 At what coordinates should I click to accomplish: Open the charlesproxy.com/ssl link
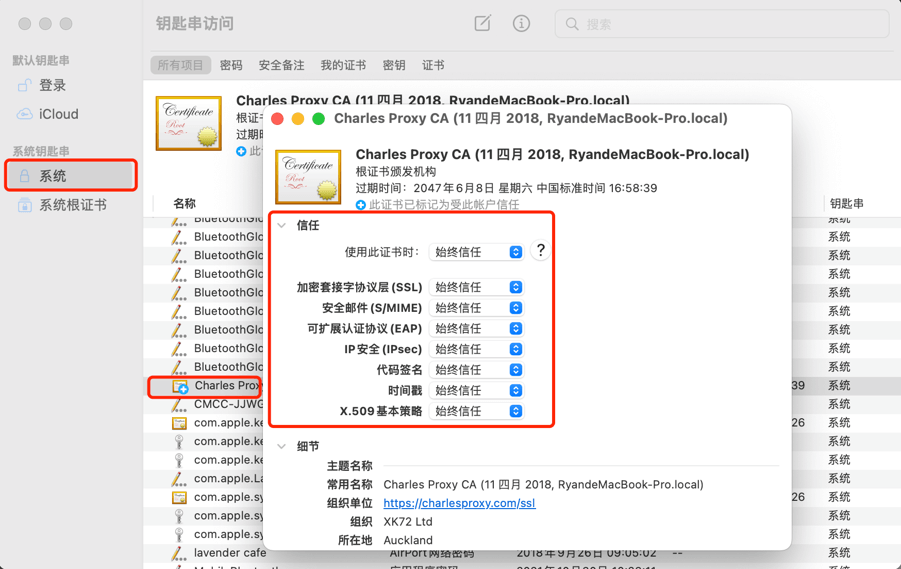point(459,503)
